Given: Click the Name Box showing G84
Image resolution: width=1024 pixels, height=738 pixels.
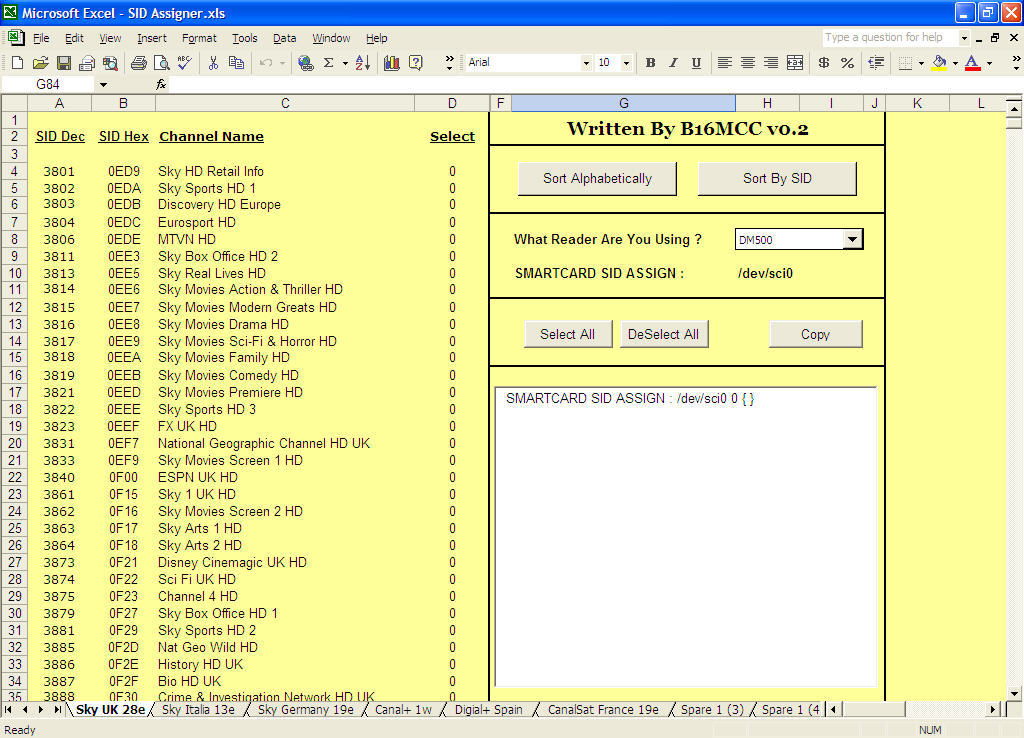Looking at the screenshot, I should (x=49, y=84).
